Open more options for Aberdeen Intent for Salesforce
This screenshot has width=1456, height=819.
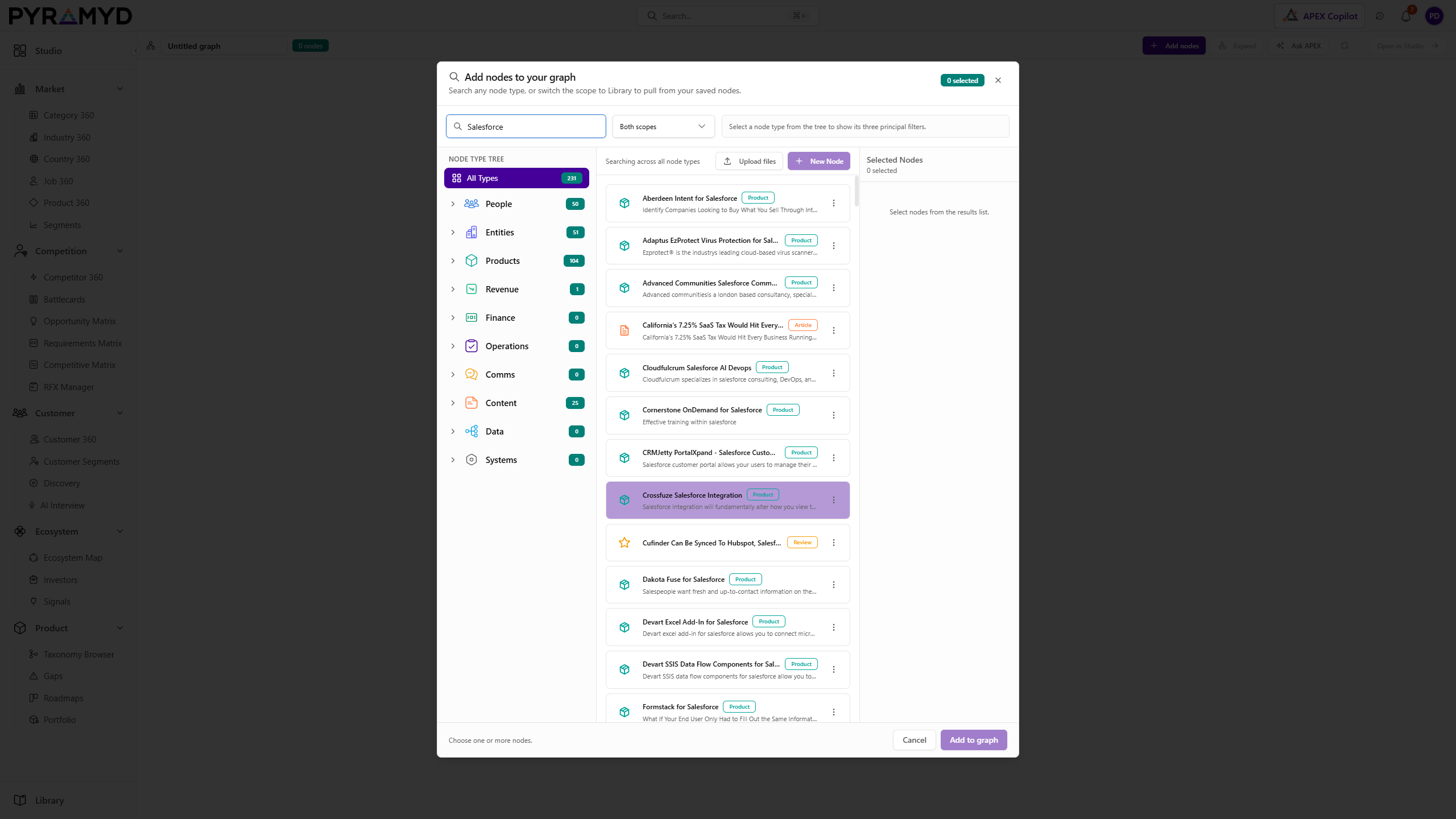point(834,203)
